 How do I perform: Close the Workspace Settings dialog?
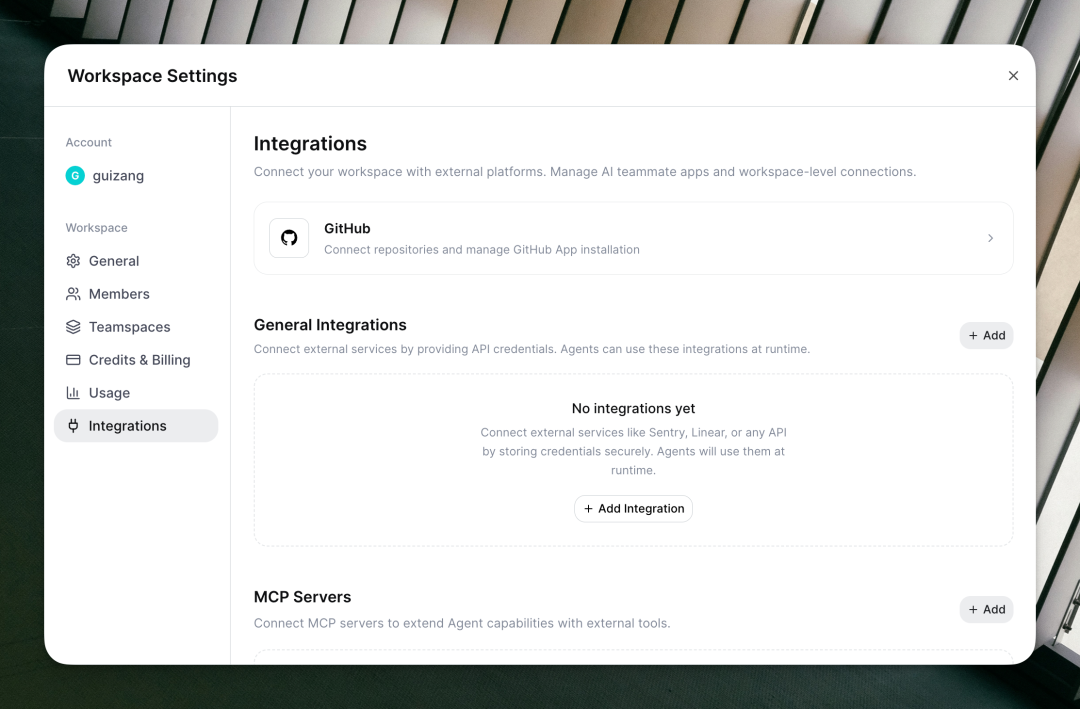click(x=1013, y=75)
